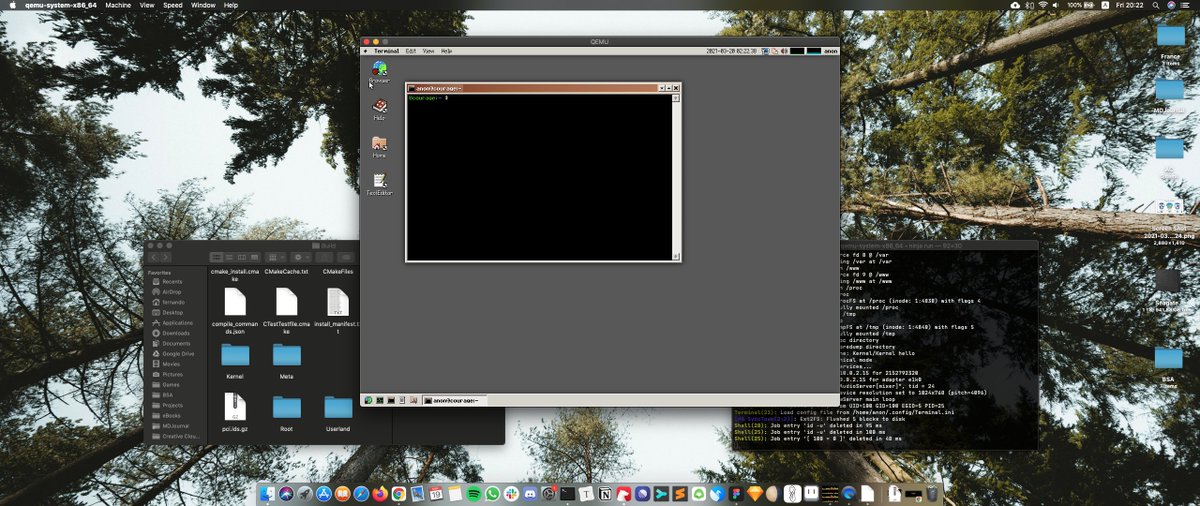Click the CPU graph applet in SerenityOS menubar
1200x506 pixels.
pyautogui.click(x=797, y=50)
